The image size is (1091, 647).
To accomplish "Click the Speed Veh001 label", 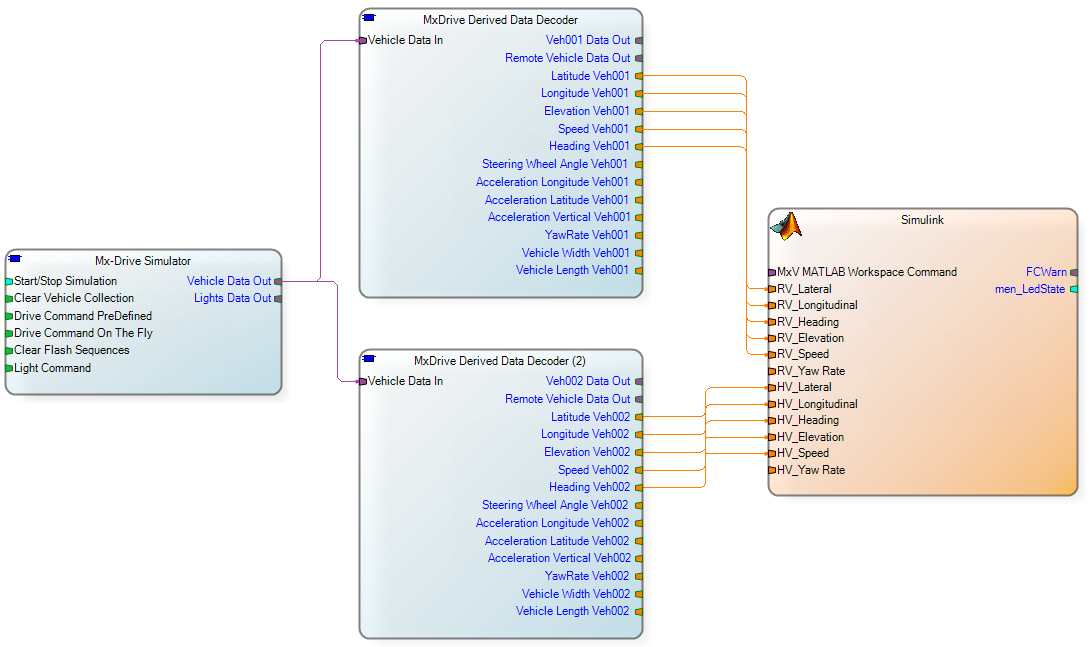I will click(593, 129).
